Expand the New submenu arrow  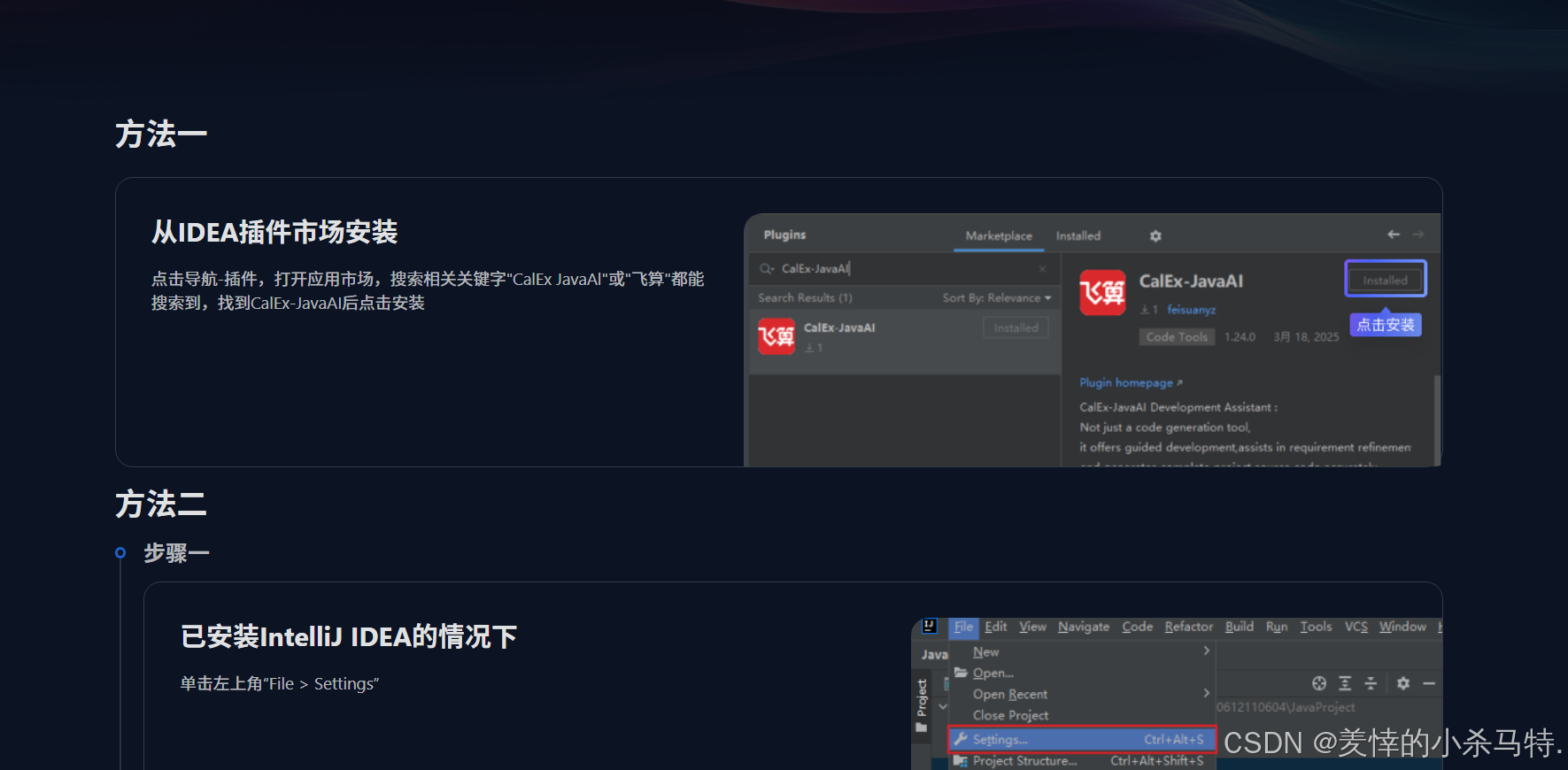pos(1206,651)
